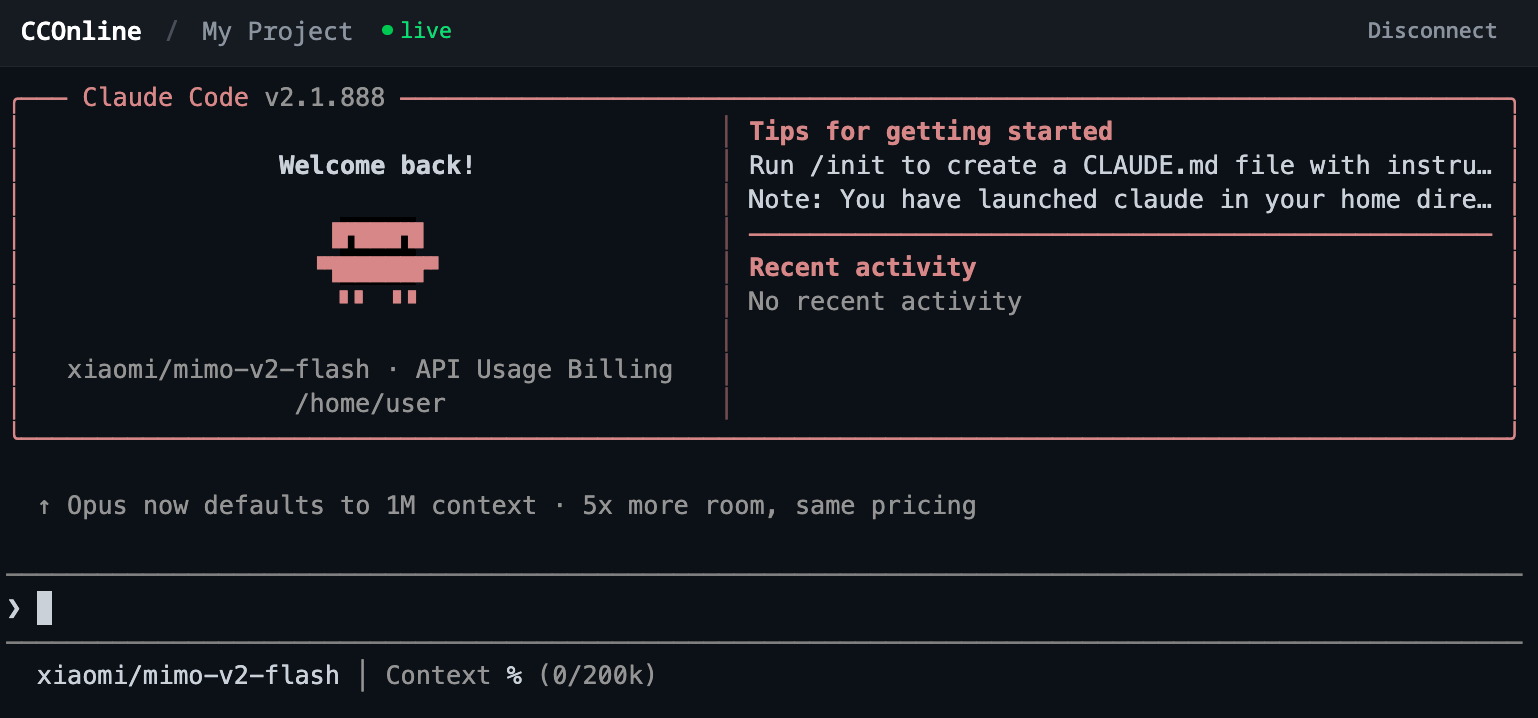The height and width of the screenshot is (718, 1538).
Task: Click the Context % (0/200k) indicator
Action: (x=520, y=676)
